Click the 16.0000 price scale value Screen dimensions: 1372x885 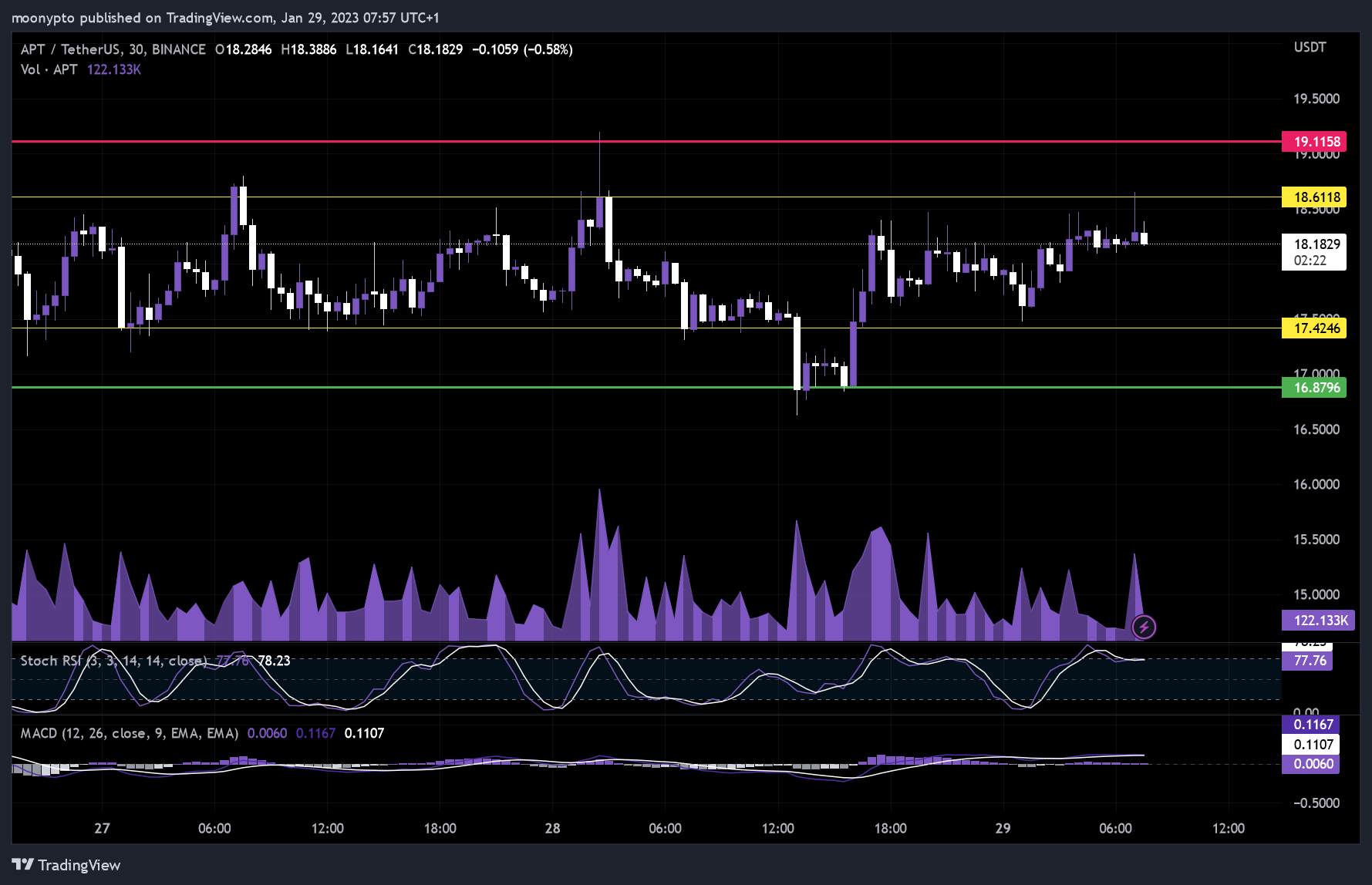1316,484
